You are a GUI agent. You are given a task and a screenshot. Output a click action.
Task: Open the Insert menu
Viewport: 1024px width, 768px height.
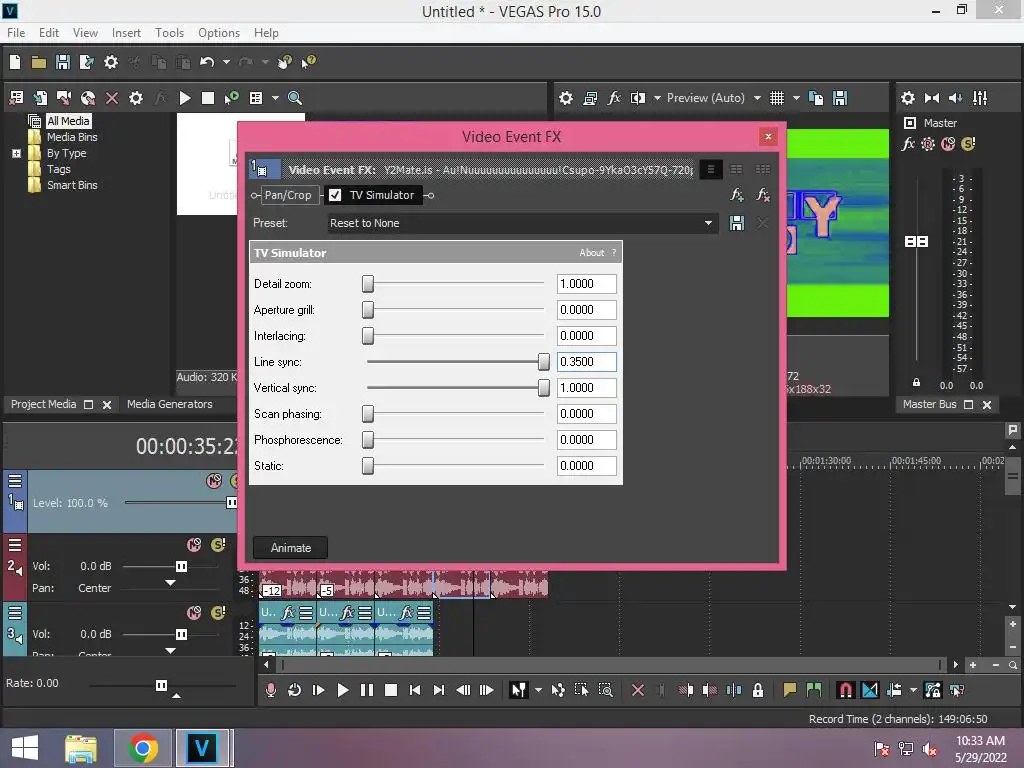pyautogui.click(x=126, y=33)
